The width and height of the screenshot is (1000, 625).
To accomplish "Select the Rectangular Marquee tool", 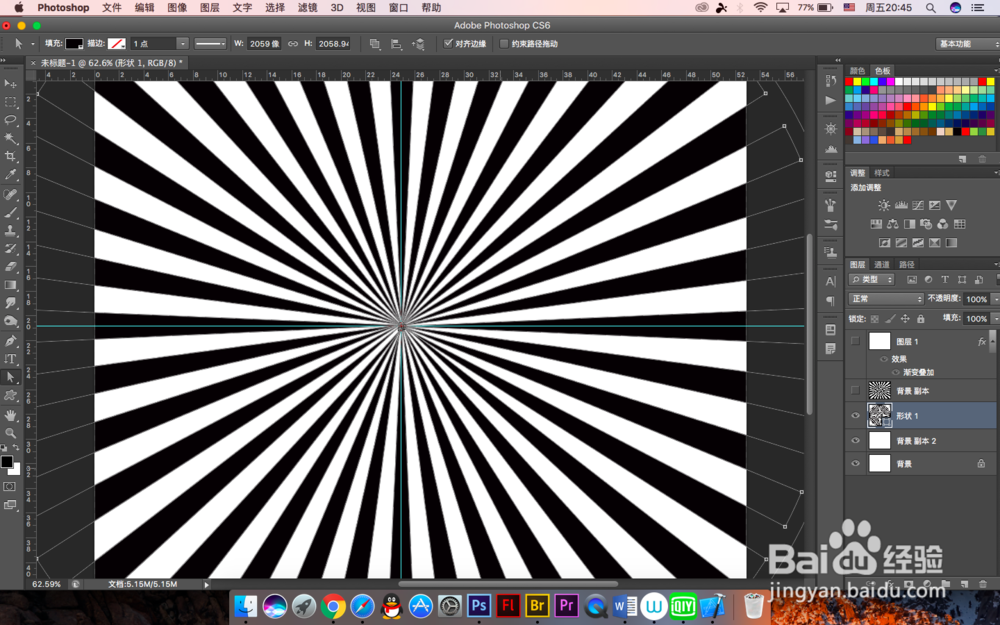I will (x=10, y=102).
